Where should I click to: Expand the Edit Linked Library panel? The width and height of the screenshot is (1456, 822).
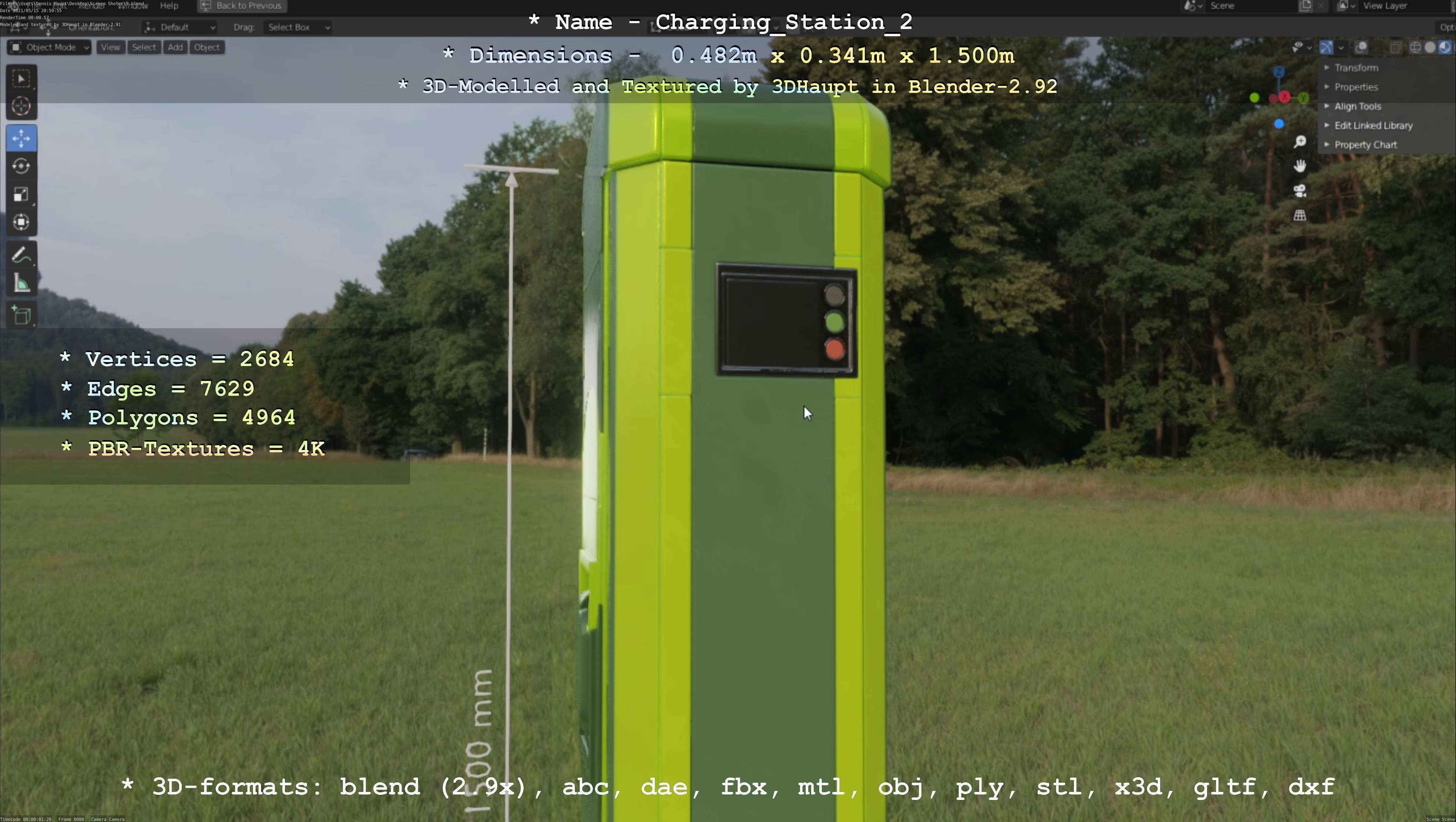(x=1373, y=126)
